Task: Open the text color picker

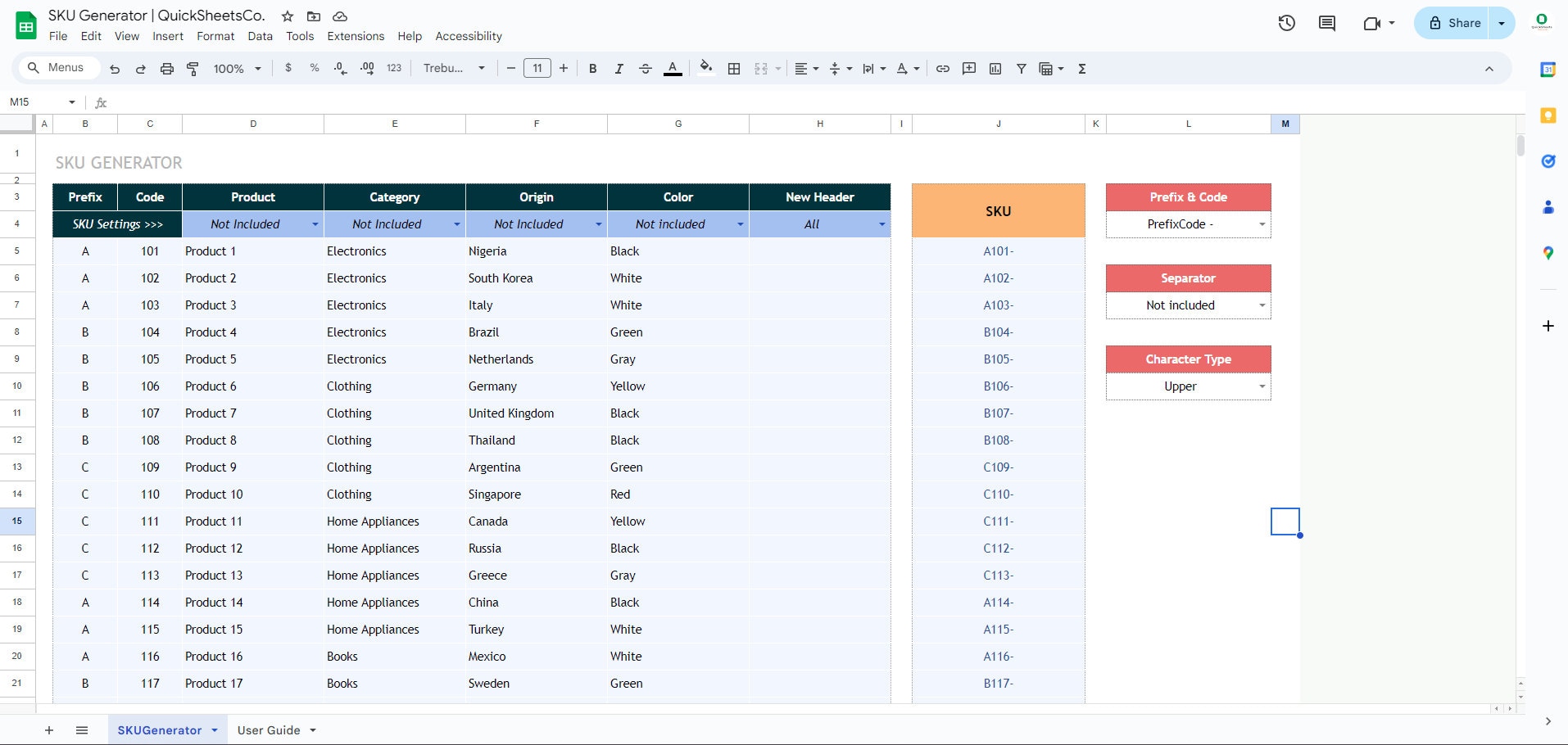Action: tap(672, 69)
